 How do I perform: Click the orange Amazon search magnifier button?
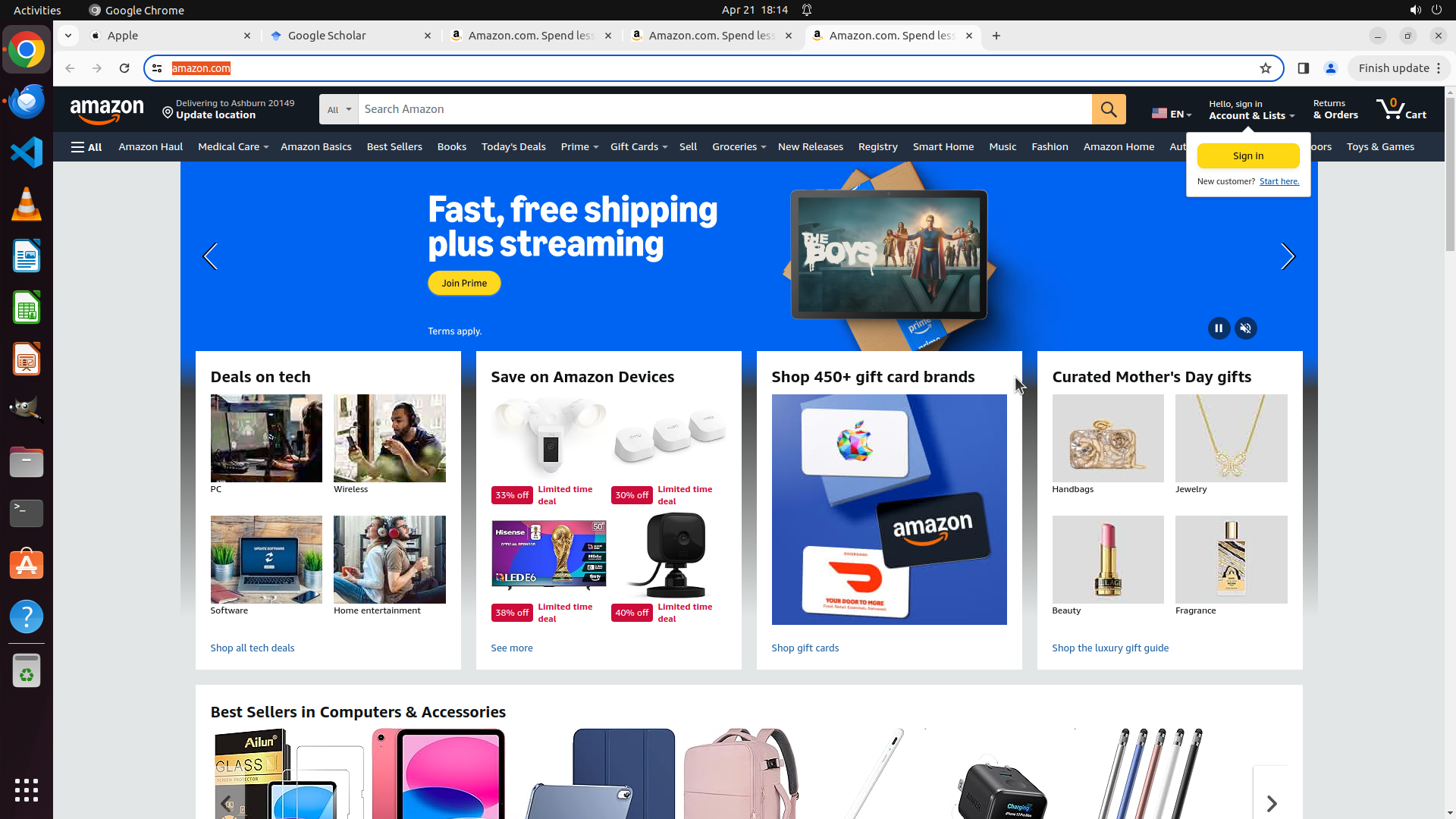click(x=1109, y=109)
